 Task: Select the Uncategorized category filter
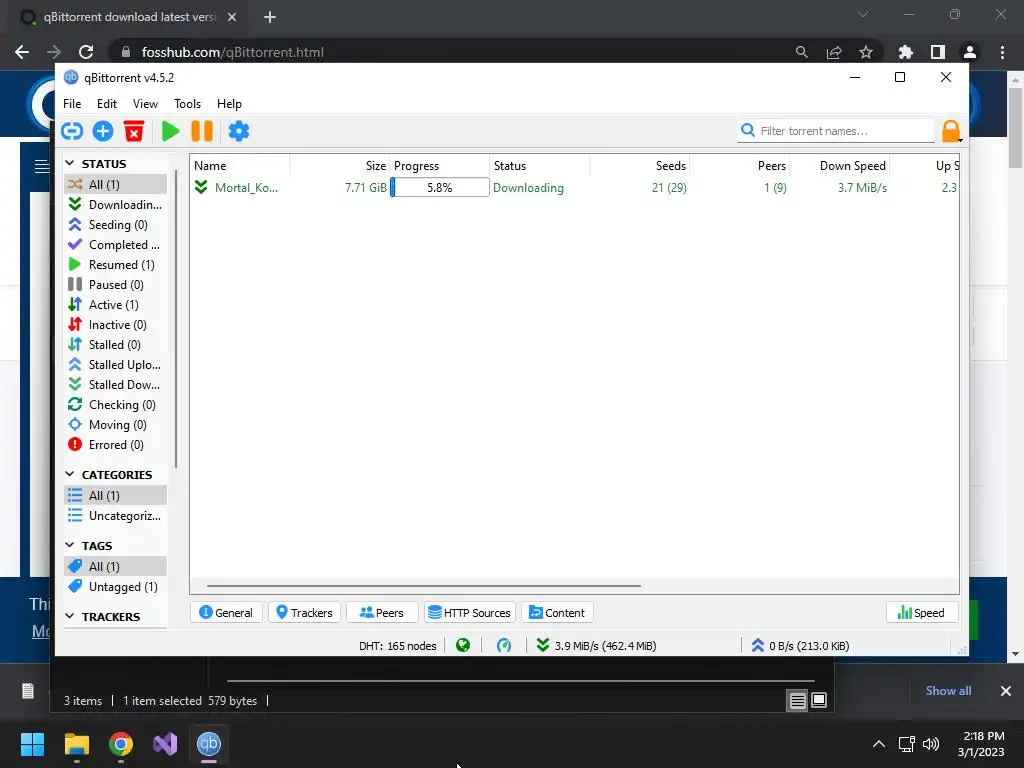tap(116, 516)
